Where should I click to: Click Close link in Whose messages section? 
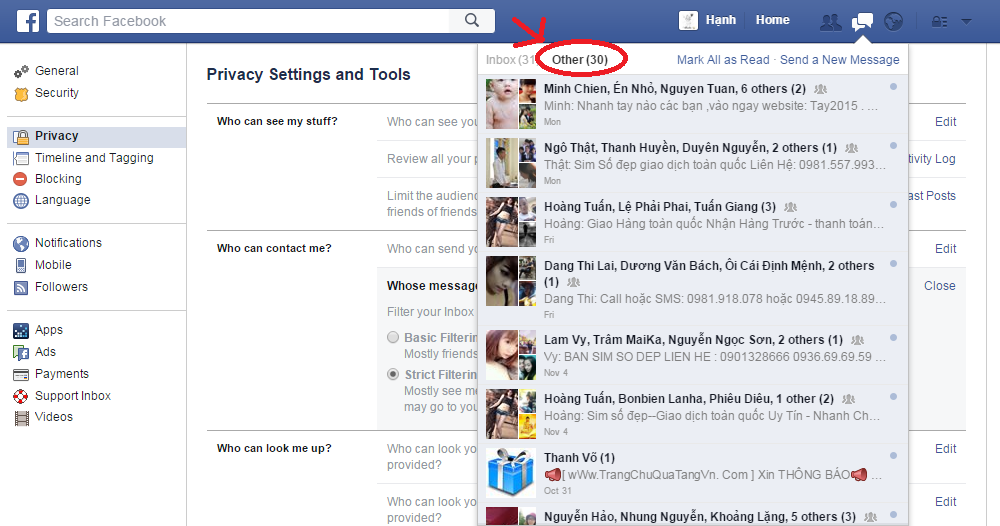tap(939, 286)
